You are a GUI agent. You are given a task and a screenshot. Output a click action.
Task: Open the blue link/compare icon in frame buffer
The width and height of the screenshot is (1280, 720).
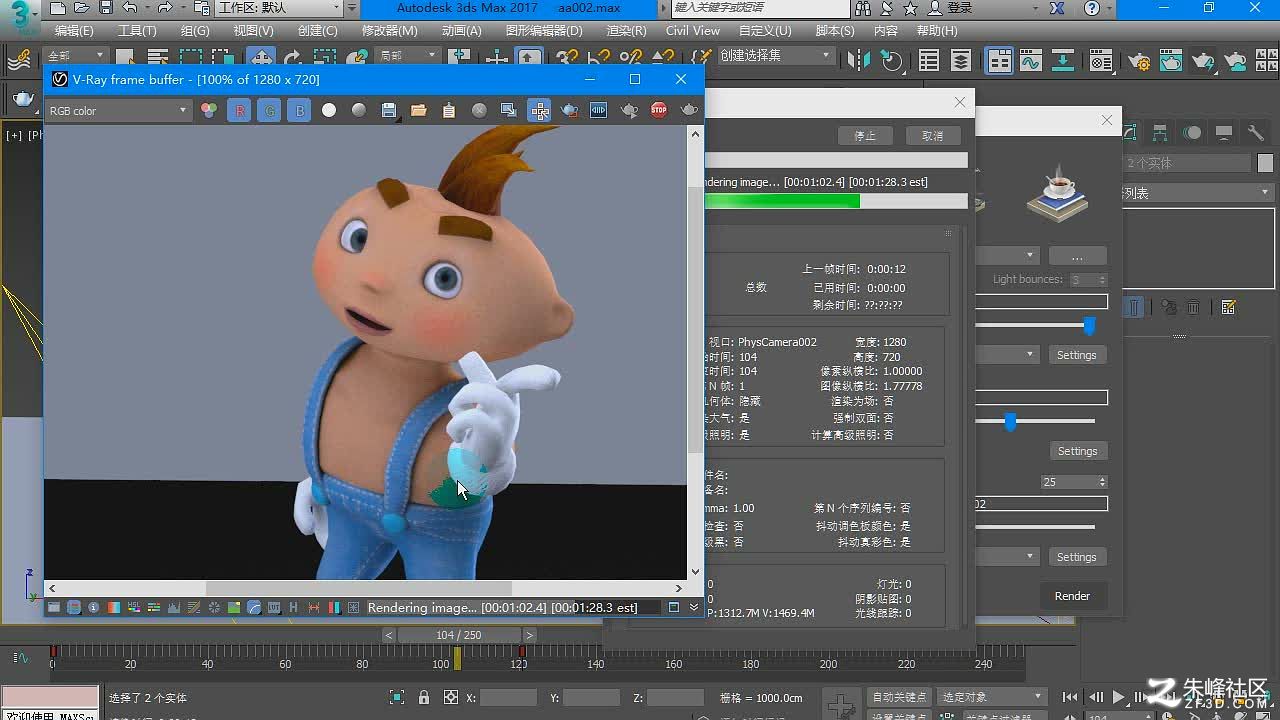[x=599, y=111]
